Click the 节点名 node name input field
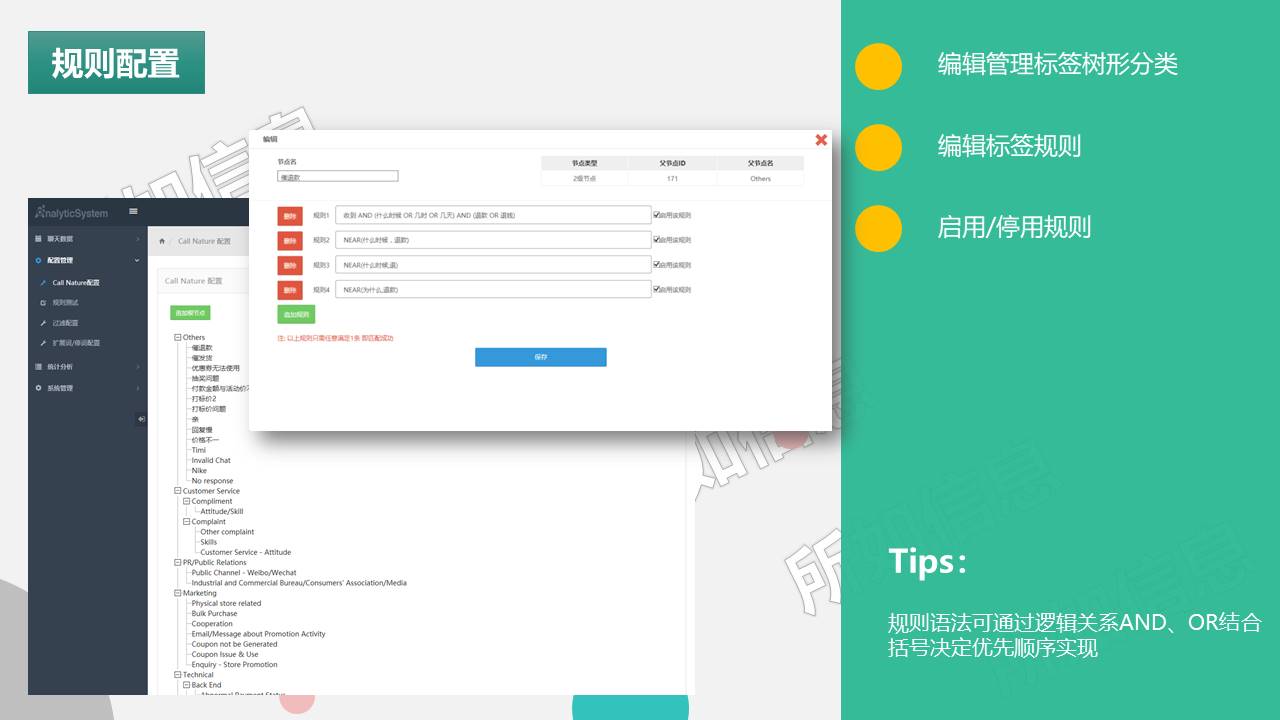Screen dimensions: 1280x720 338,176
